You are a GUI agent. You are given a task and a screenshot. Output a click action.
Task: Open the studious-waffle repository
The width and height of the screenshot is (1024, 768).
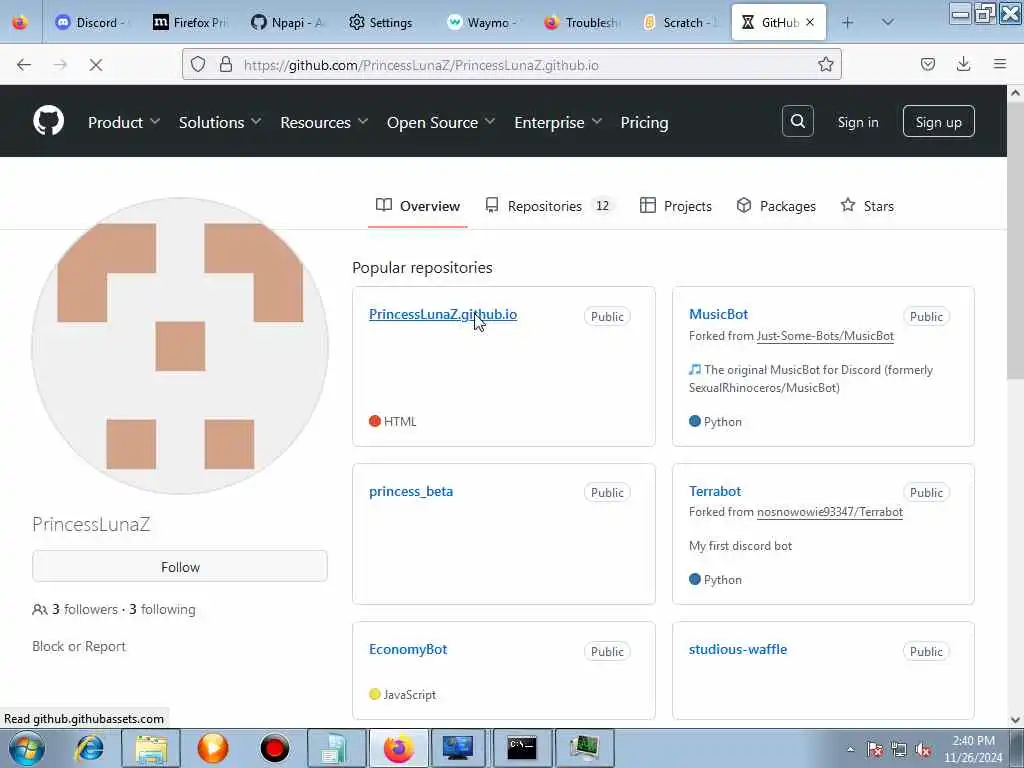click(x=738, y=649)
